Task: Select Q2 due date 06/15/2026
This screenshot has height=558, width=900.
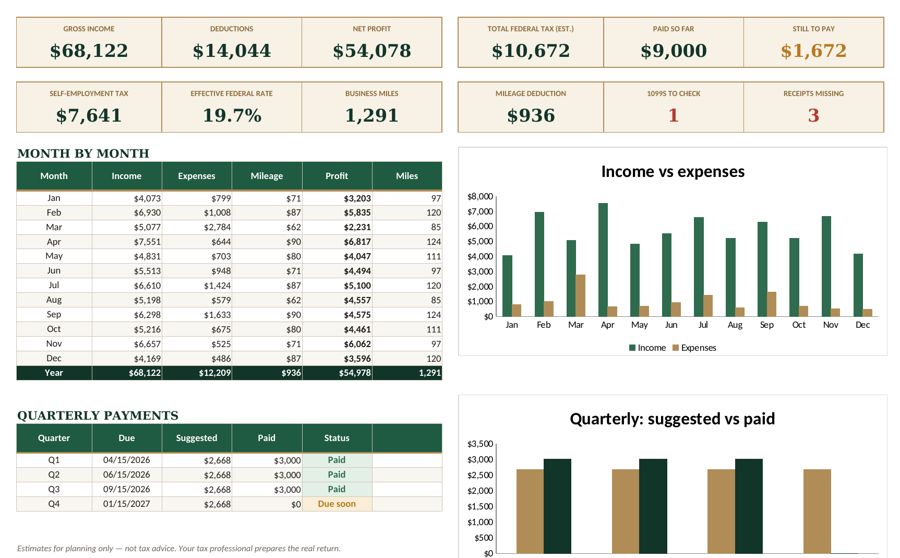Action: (x=126, y=475)
